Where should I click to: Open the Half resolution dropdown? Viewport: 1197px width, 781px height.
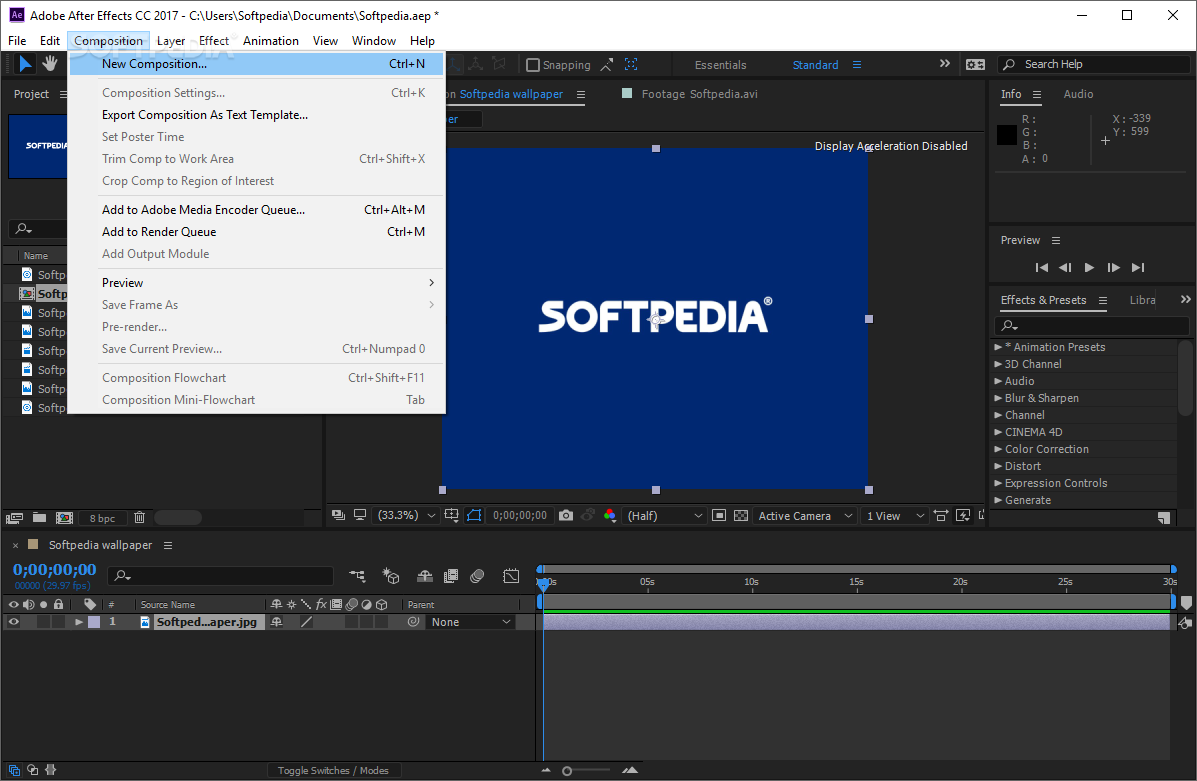(663, 516)
